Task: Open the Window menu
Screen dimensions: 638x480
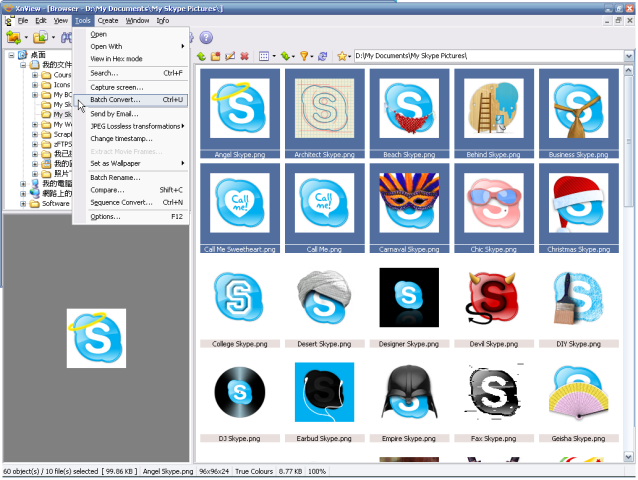Action: (x=137, y=20)
